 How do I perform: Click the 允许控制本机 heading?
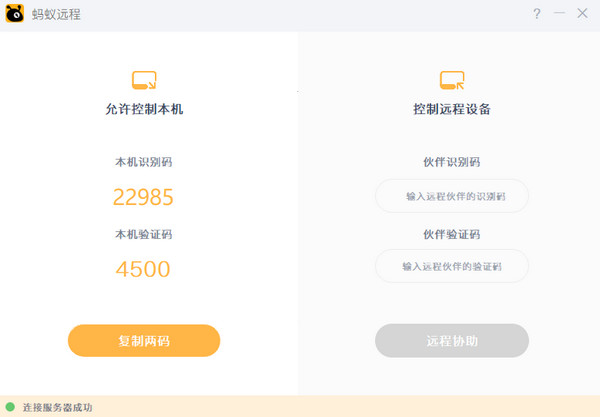click(144, 110)
